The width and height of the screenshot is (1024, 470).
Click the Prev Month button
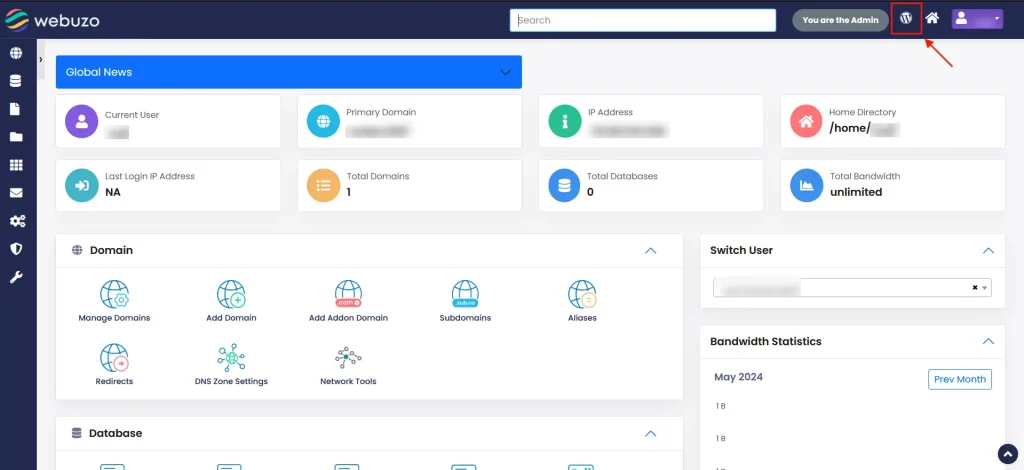point(959,379)
